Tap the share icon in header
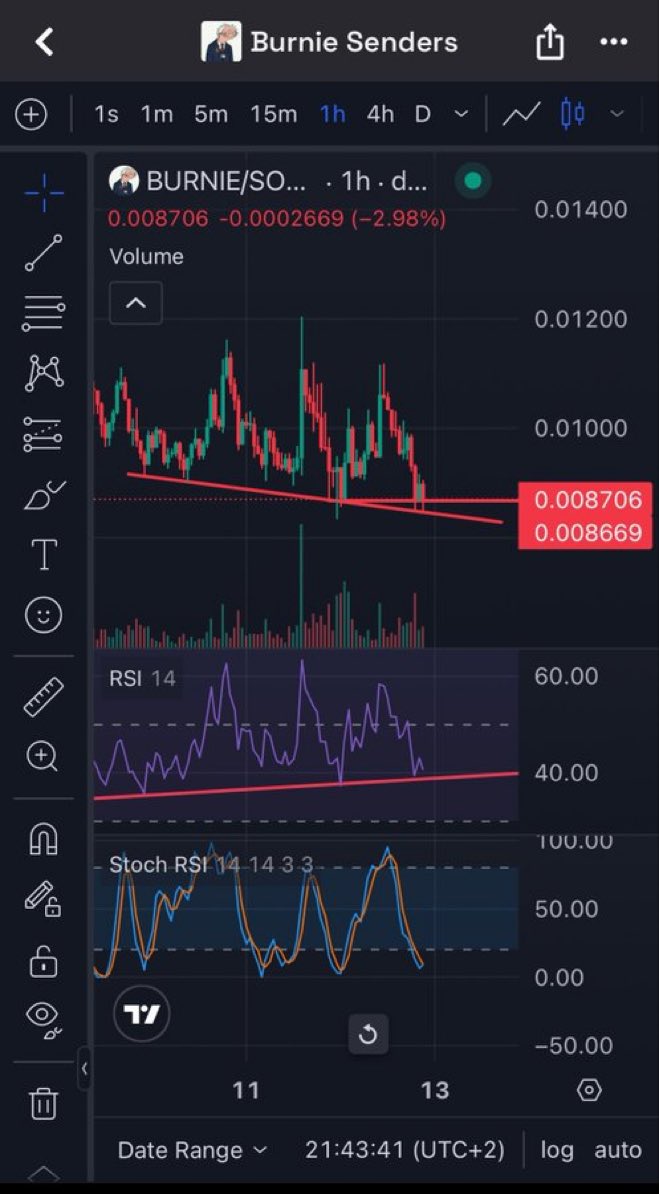This screenshot has height=1194, width=659. tap(549, 42)
